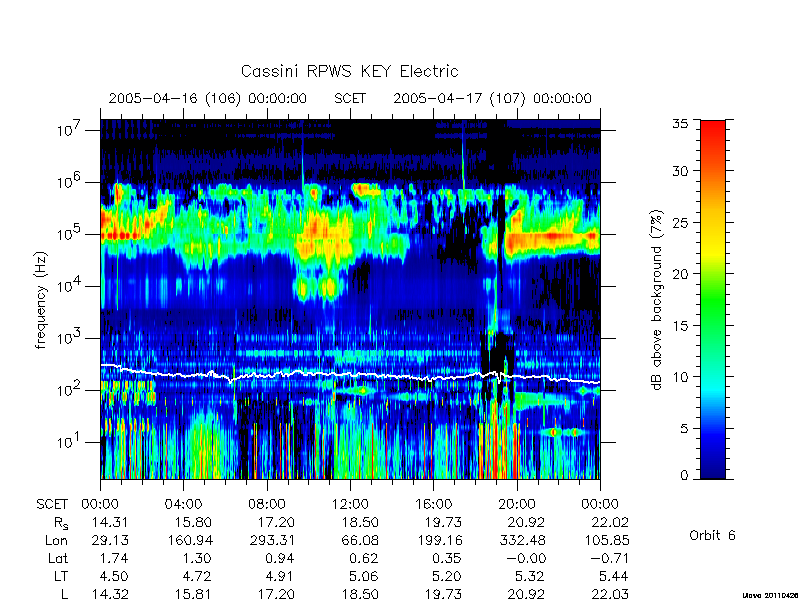Click the 0 value on the color scale

684,475
